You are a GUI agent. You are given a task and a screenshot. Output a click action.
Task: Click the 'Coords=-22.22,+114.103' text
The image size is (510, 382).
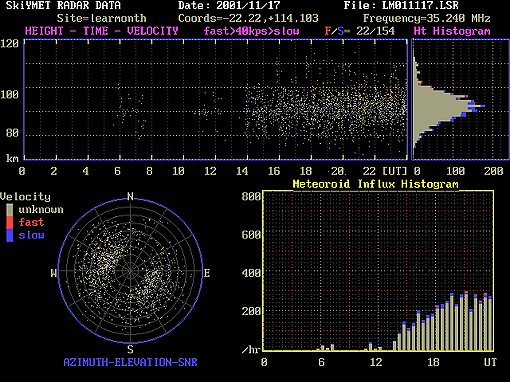[248, 18]
